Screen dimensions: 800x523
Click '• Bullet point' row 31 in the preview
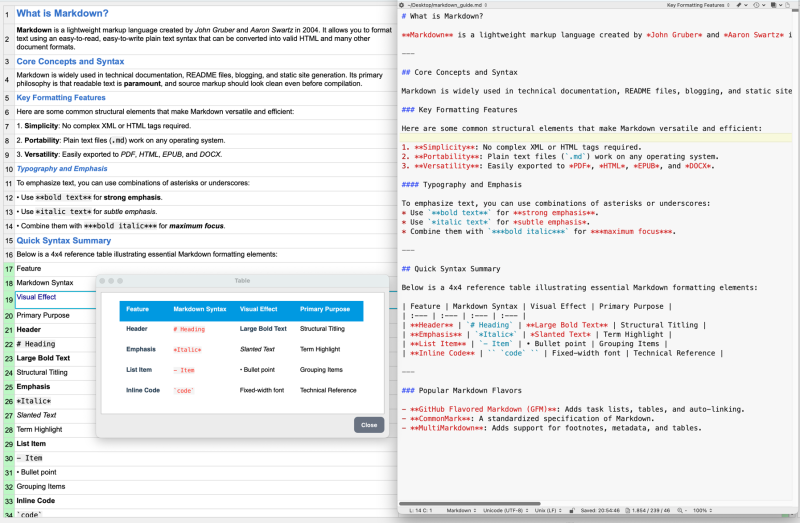(36, 472)
